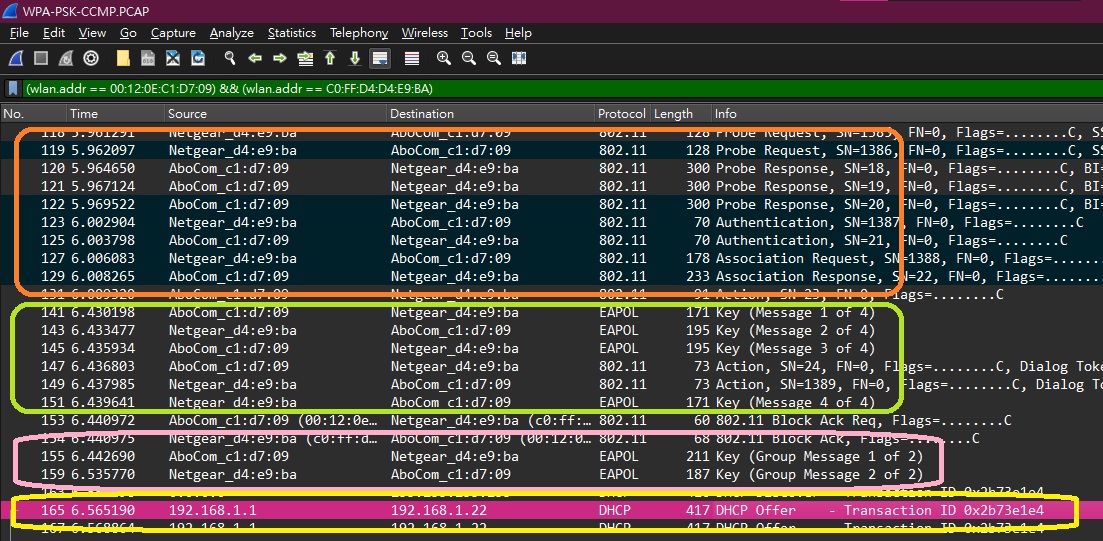
Task: Go to a specified packet
Action: click(x=305, y=58)
